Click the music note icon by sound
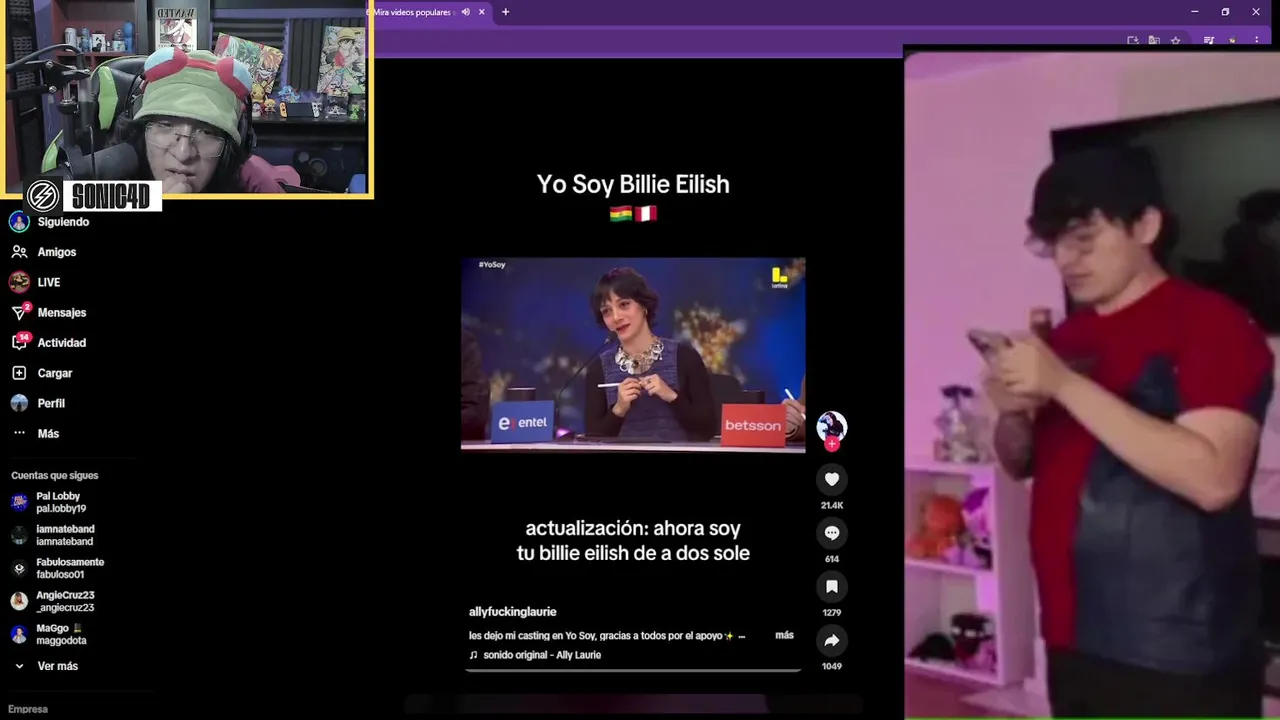This screenshot has height=720, width=1280. point(473,655)
